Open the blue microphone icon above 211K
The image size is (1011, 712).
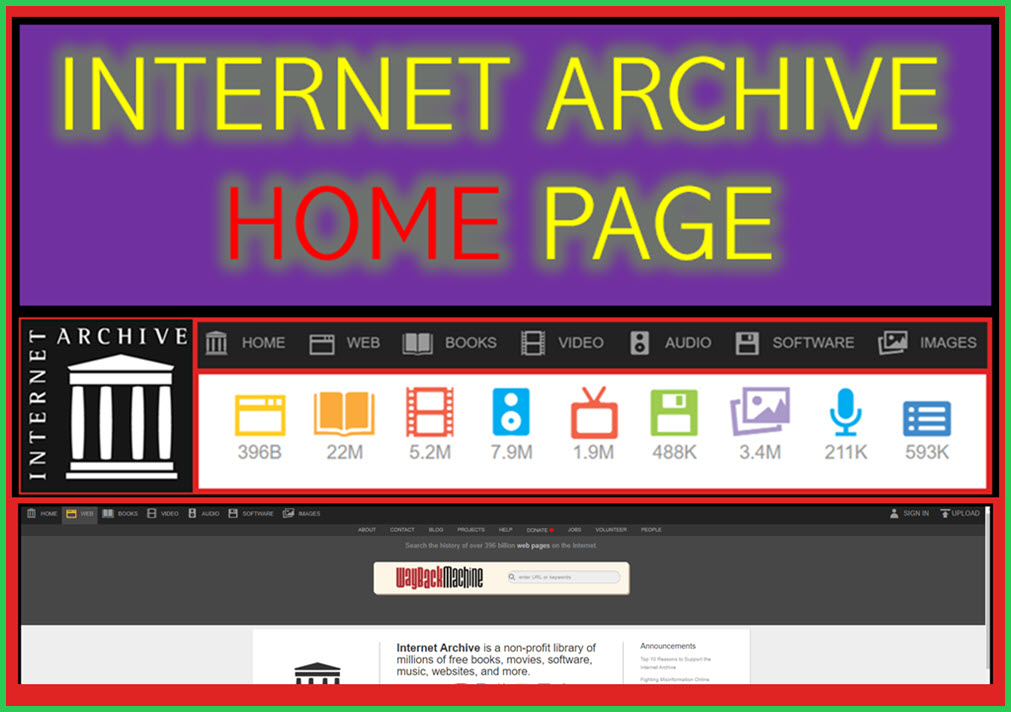coord(845,412)
